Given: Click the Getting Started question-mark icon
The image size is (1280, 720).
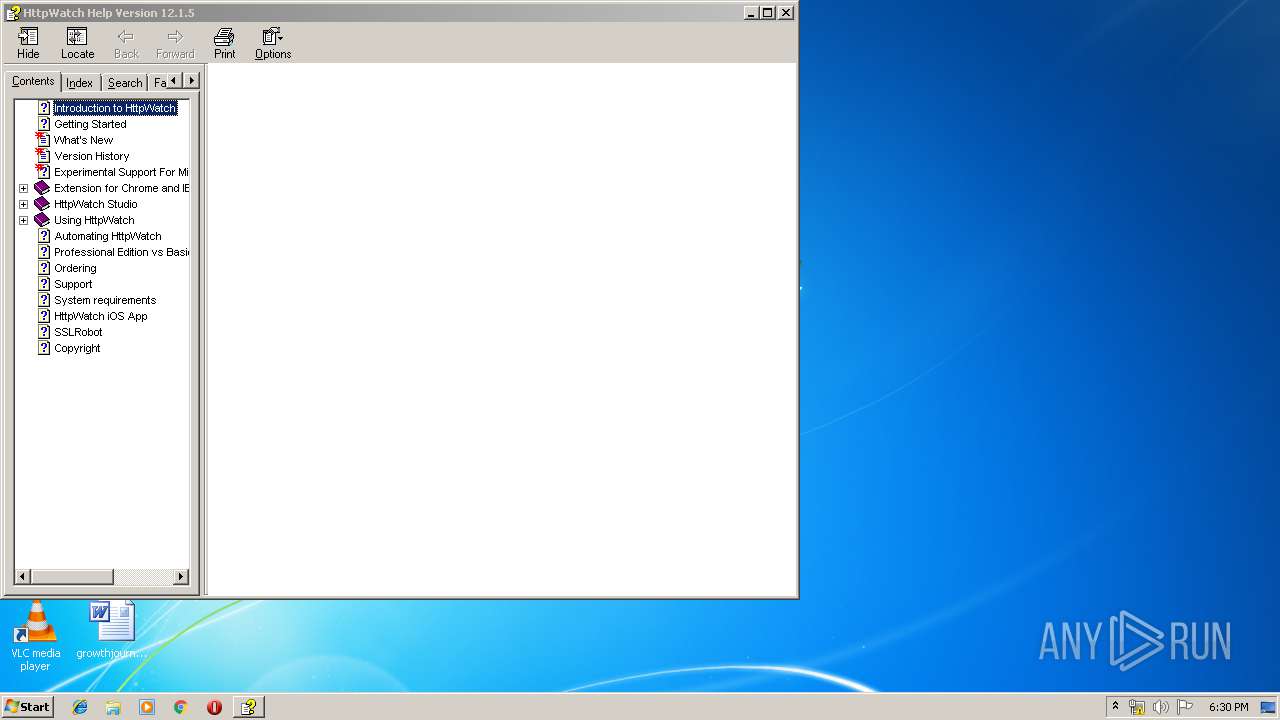Looking at the screenshot, I should coord(44,124).
